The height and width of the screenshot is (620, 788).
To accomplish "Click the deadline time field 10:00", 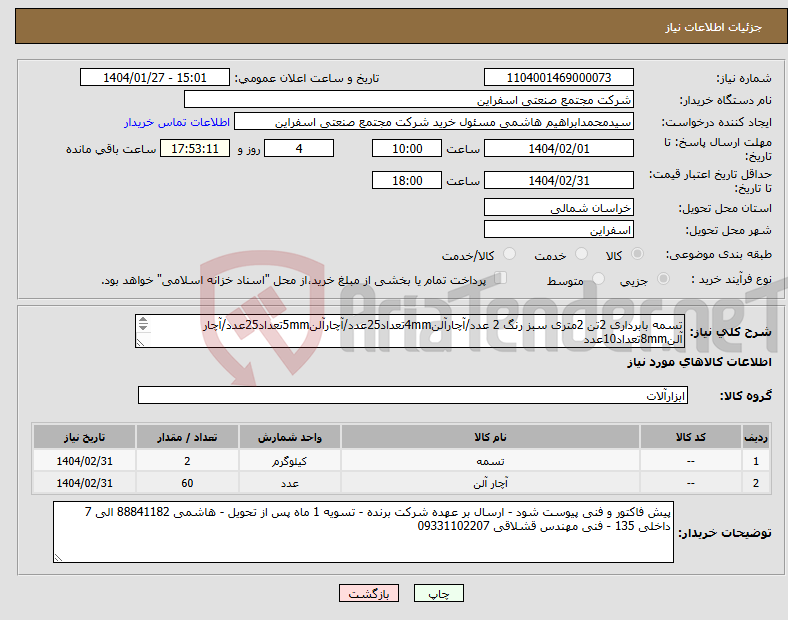I will [x=407, y=148].
